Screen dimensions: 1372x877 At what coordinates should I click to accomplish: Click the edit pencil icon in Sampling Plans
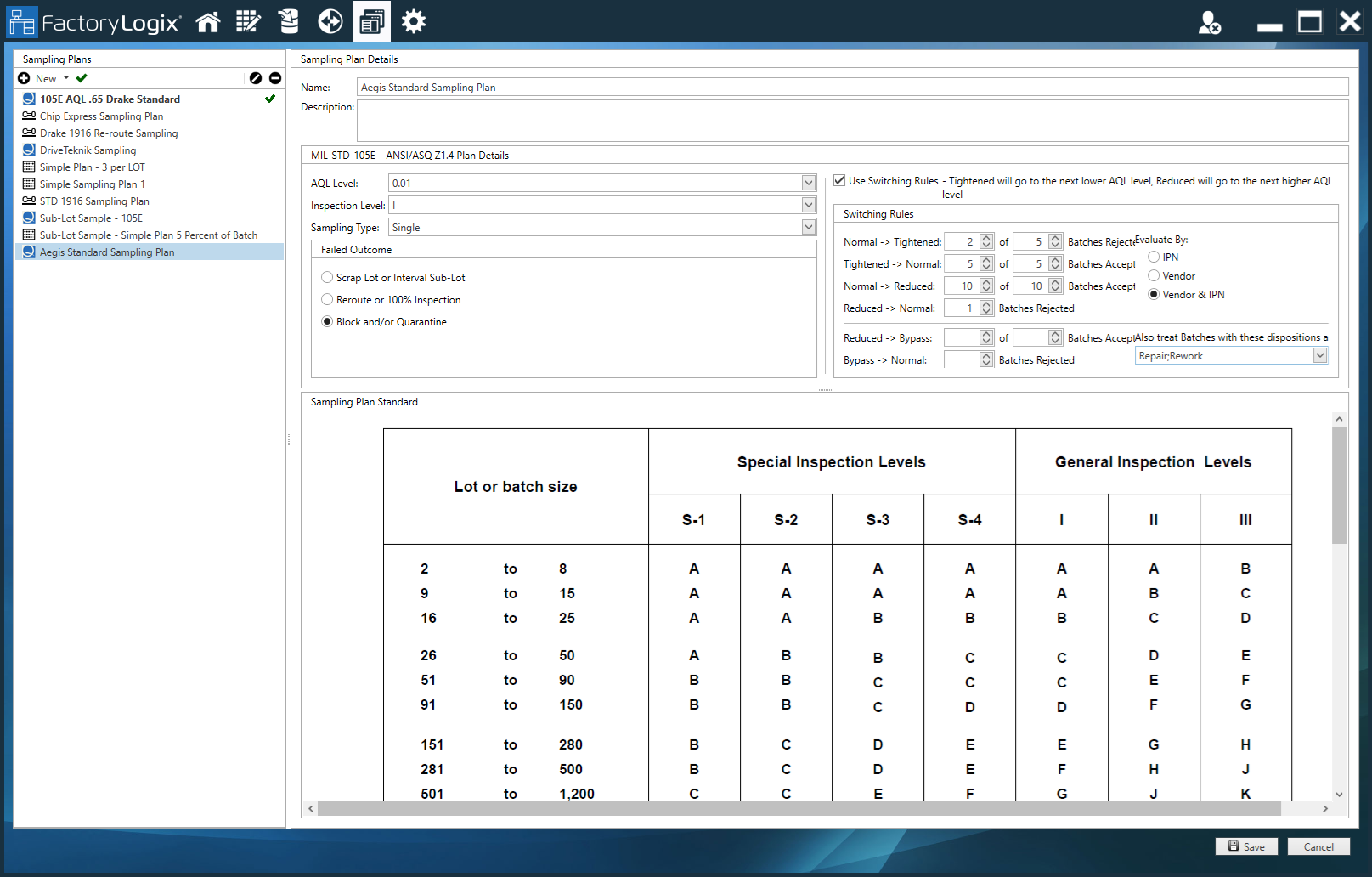[256, 78]
